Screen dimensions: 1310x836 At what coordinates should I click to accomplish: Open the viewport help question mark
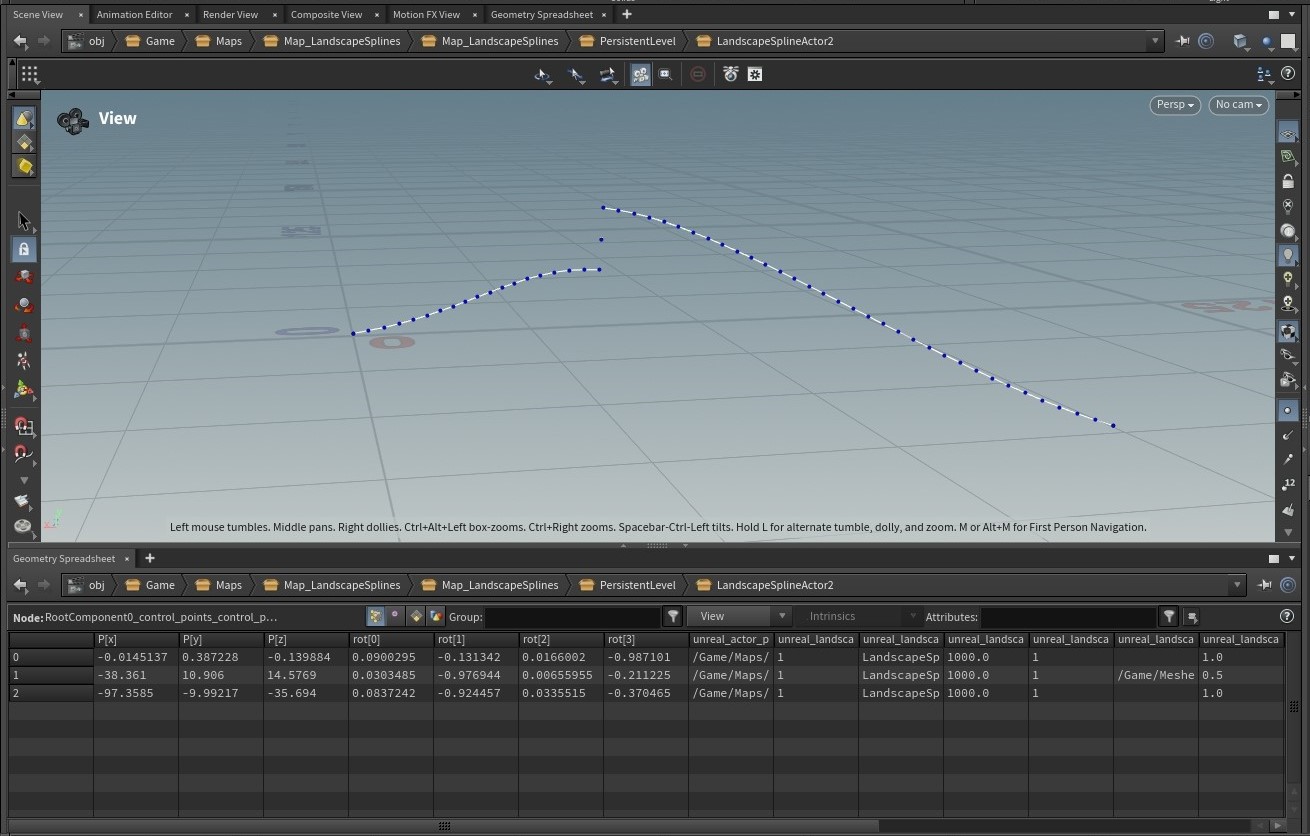1288,74
